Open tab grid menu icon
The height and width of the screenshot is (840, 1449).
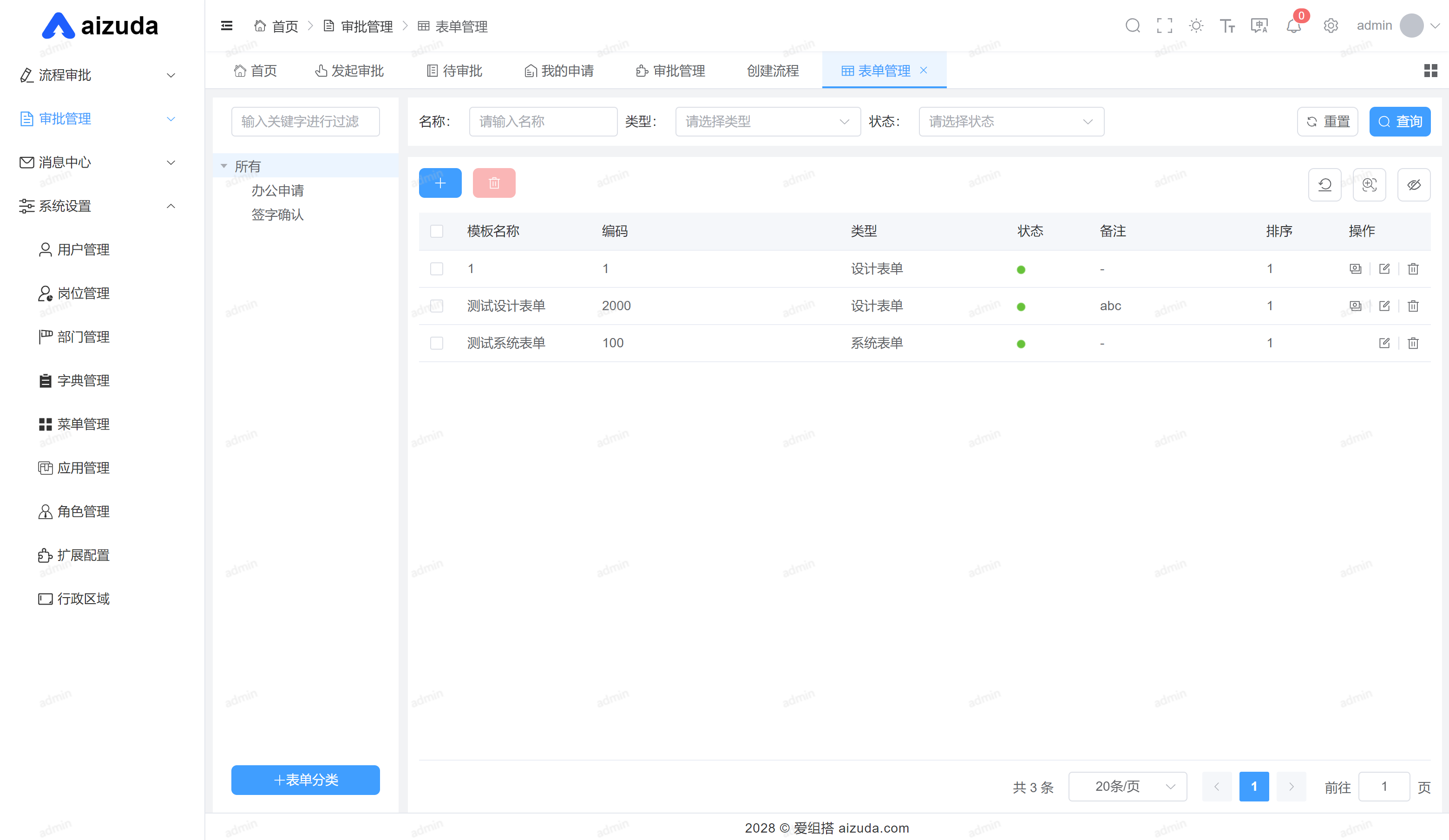[x=1430, y=70]
